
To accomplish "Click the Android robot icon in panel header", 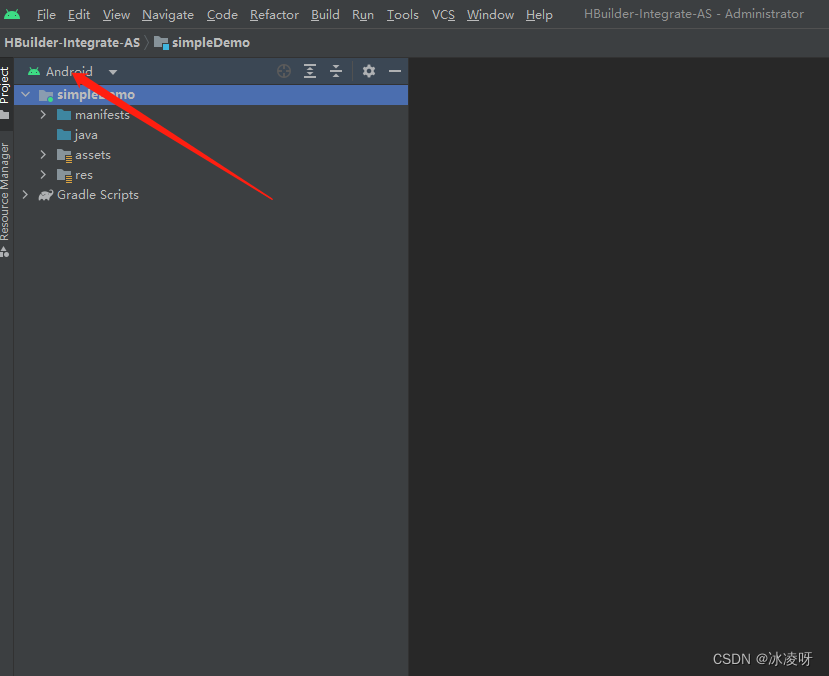I will 34,71.
